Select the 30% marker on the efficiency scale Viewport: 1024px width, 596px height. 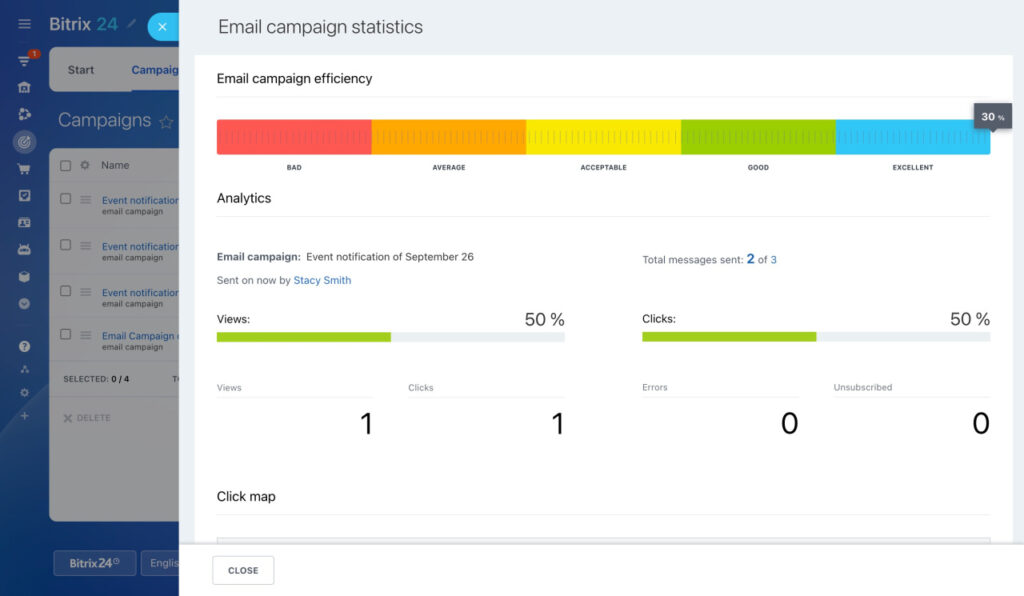coord(992,116)
